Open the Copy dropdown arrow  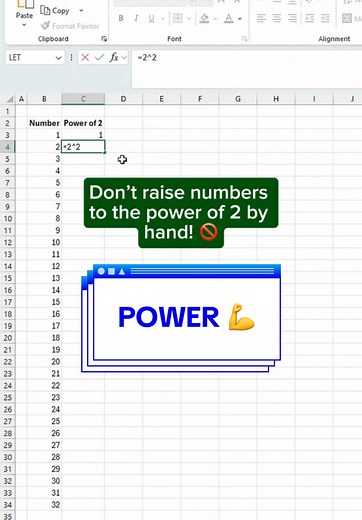pos(81,11)
